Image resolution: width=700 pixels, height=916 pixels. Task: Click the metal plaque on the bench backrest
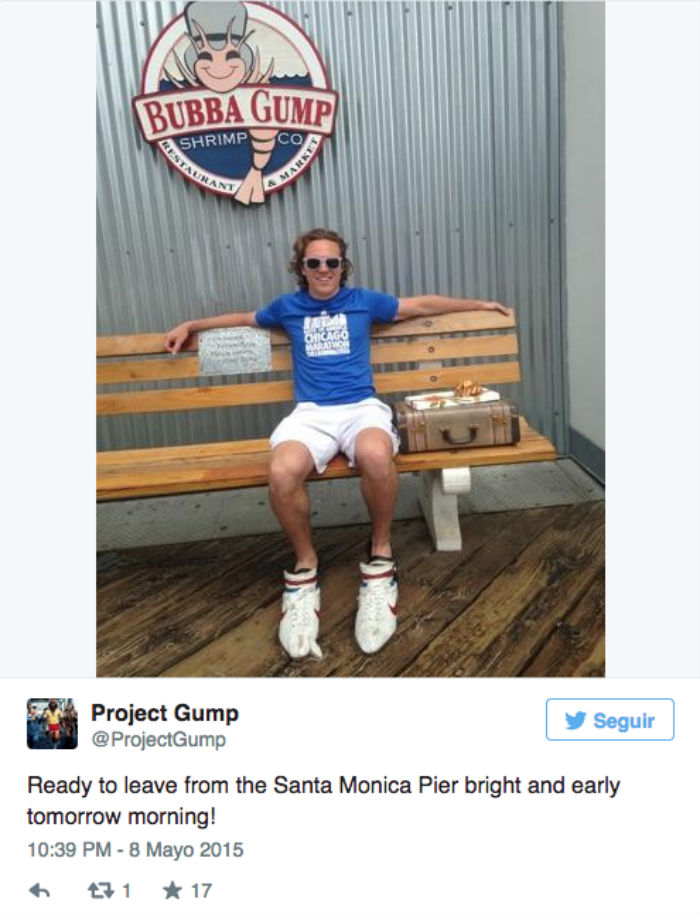234,350
